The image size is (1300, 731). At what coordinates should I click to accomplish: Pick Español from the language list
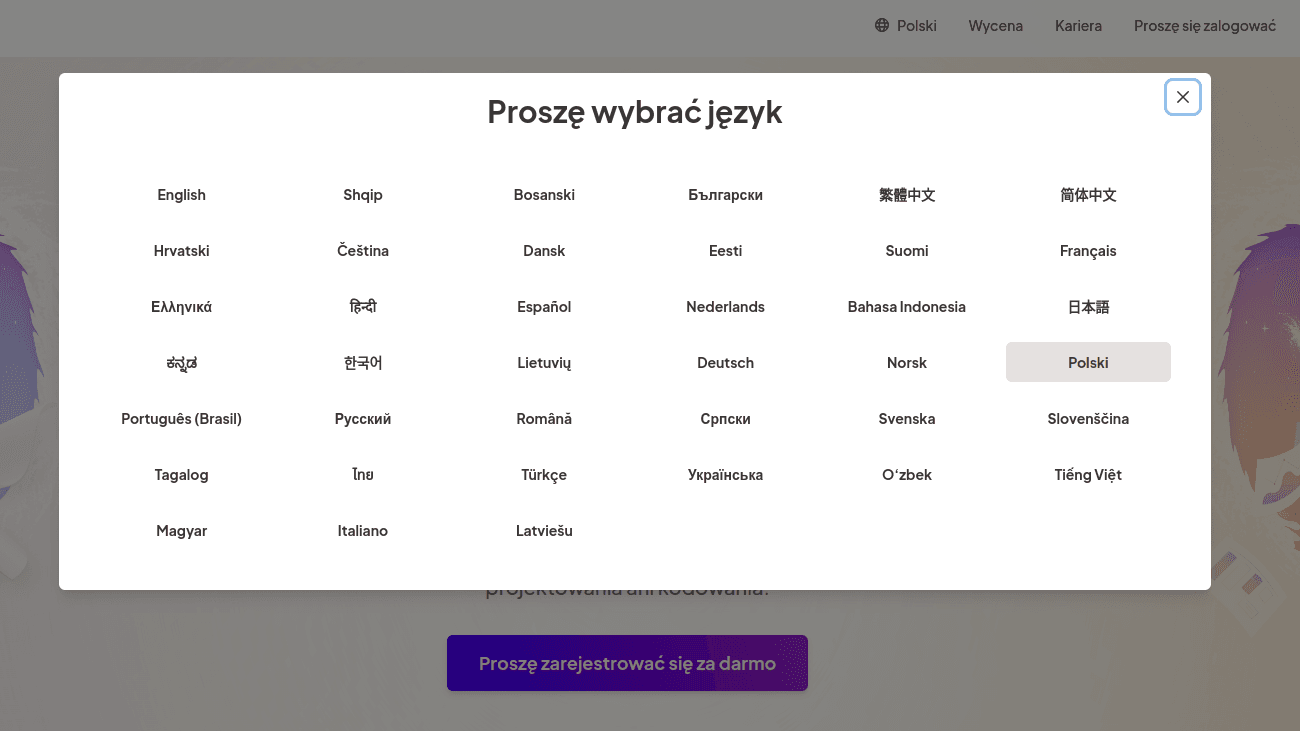(x=544, y=306)
